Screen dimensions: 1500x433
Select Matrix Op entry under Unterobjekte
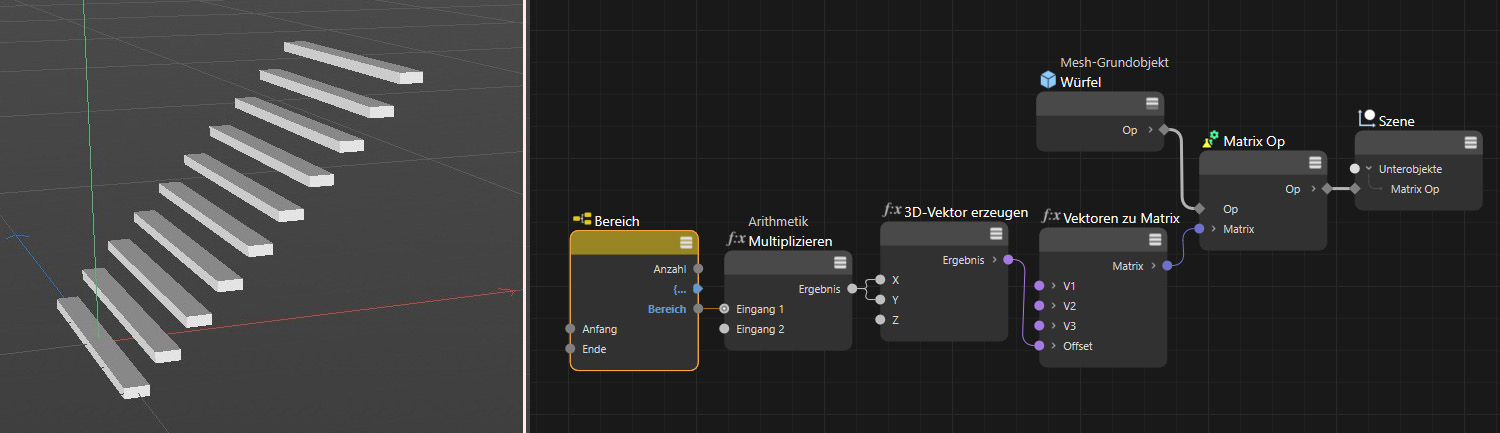pyautogui.click(x=1414, y=189)
